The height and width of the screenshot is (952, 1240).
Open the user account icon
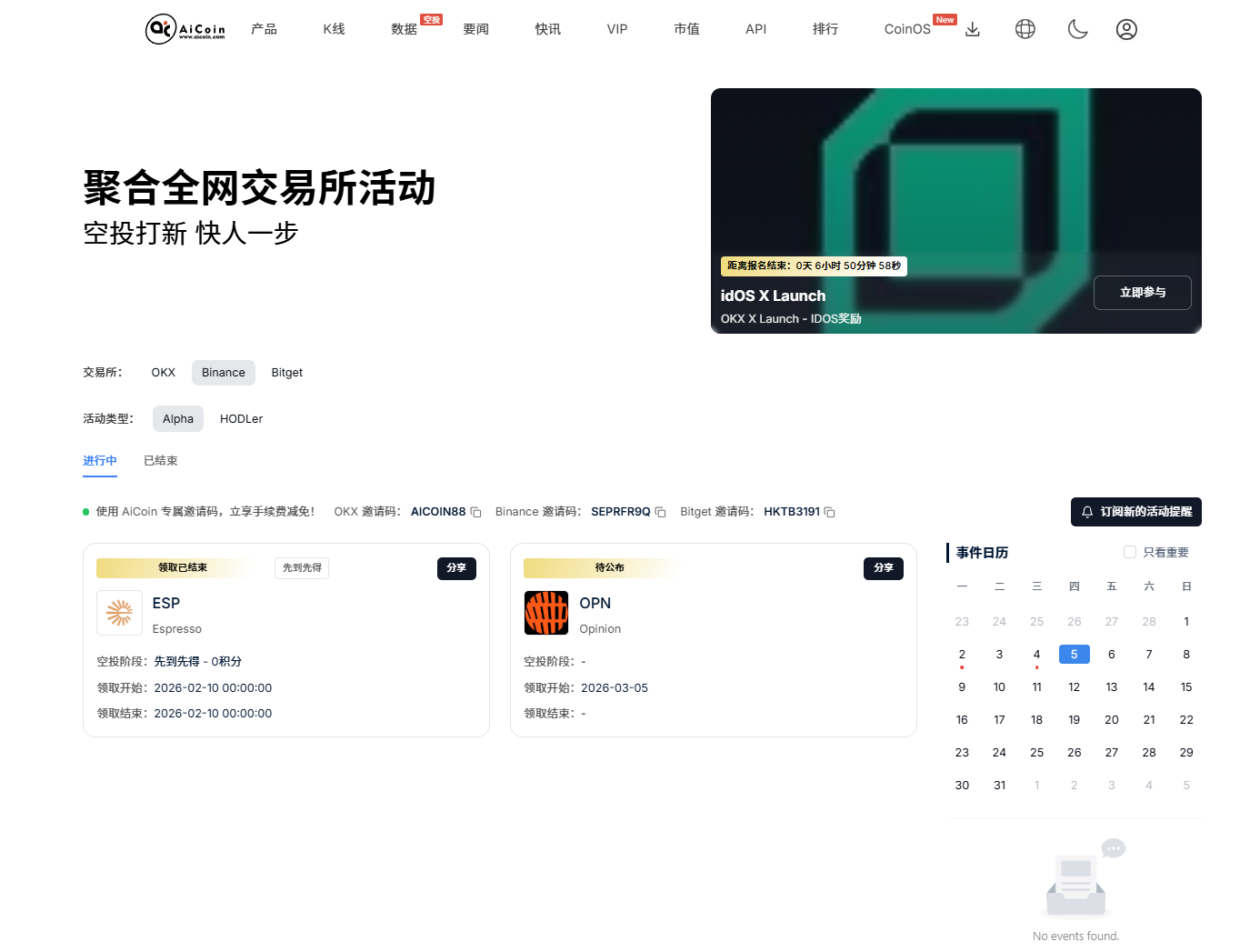pos(1126,29)
